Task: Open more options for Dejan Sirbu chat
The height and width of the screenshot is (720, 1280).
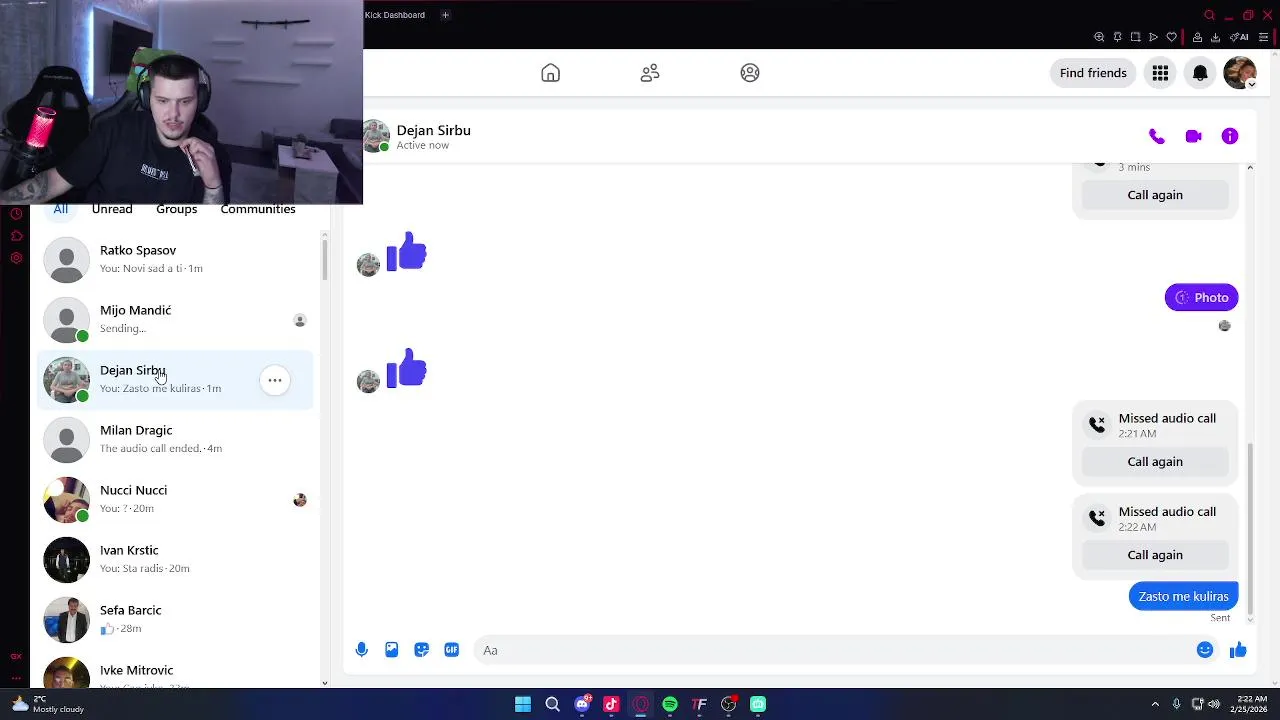Action: (x=275, y=380)
